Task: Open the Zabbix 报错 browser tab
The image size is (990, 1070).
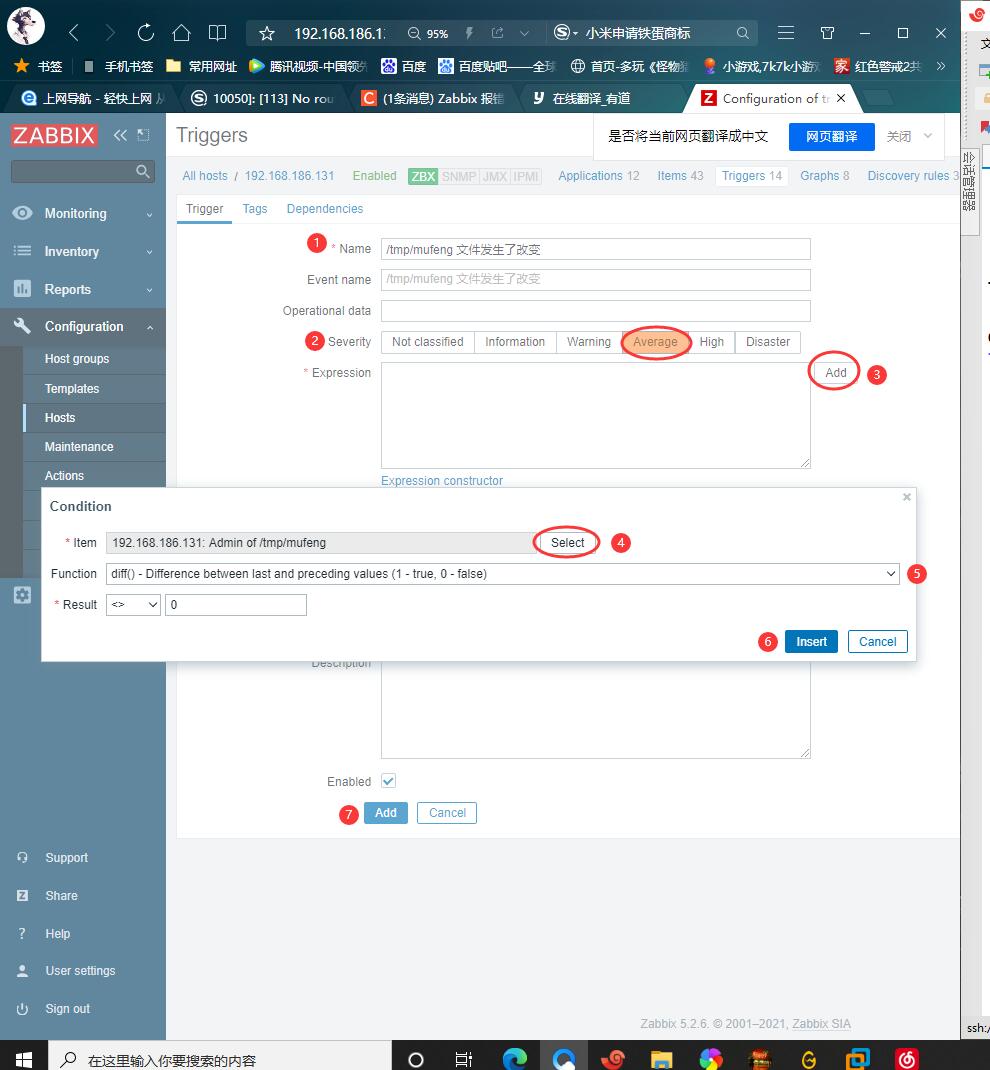Action: [435, 99]
